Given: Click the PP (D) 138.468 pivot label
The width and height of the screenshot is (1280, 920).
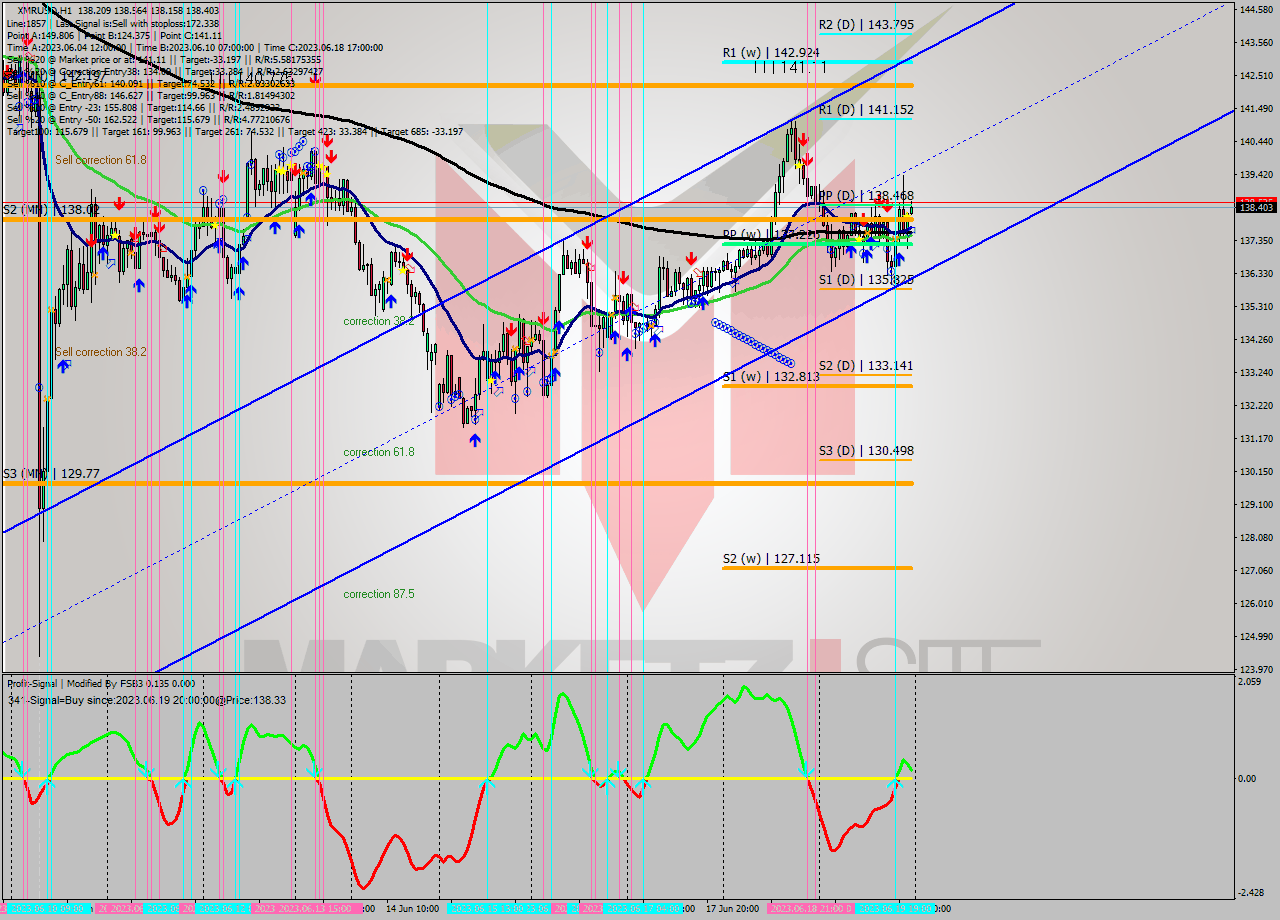Looking at the screenshot, I should point(866,196).
